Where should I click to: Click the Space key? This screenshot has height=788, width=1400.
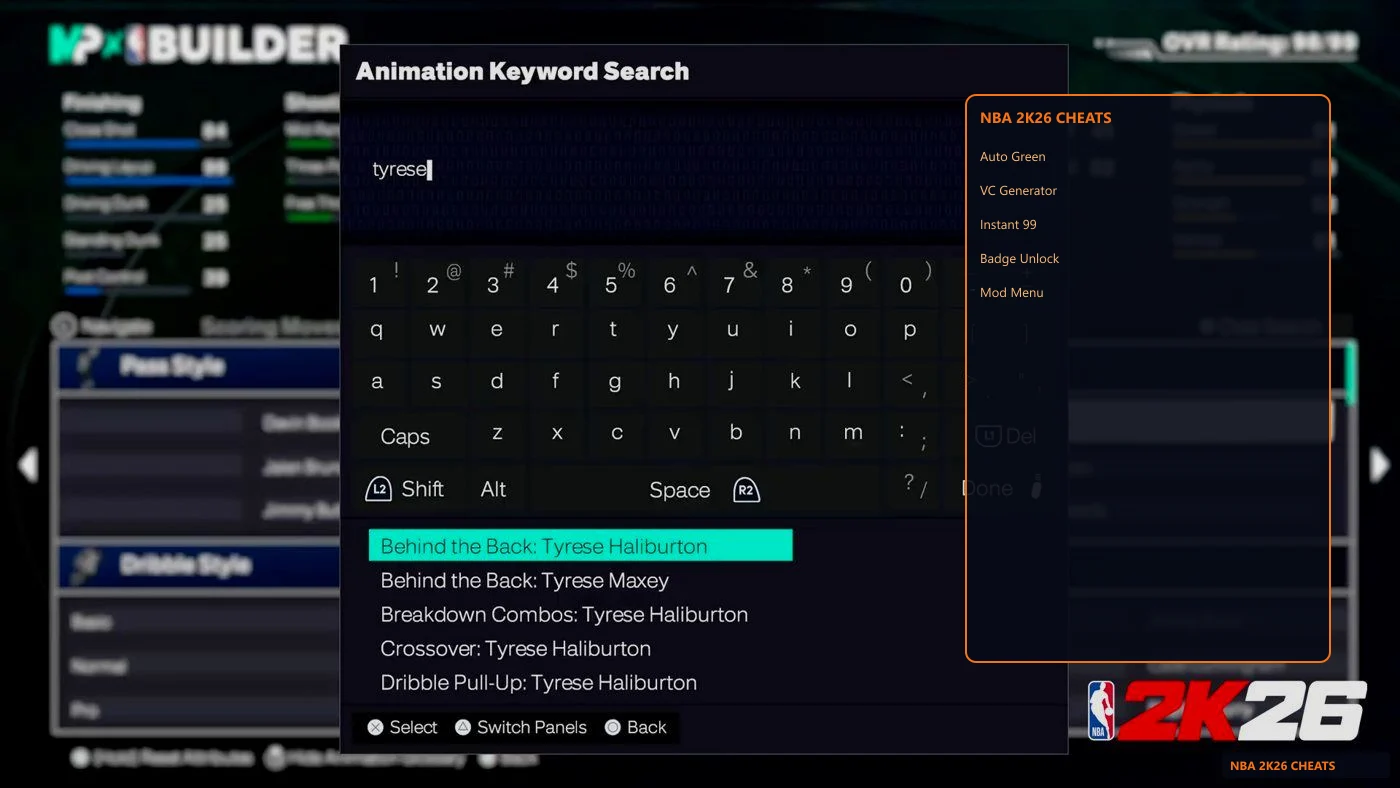pyautogui.click(x=680, y=490)
